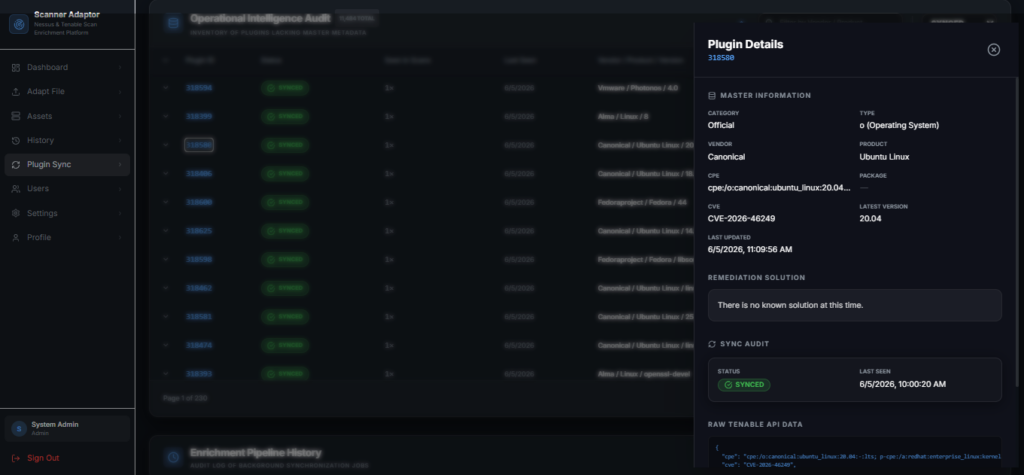1024x475 pixels.
Task: Click plugin ID 318580 under Plugin Details
Action: tap(721, 58)
